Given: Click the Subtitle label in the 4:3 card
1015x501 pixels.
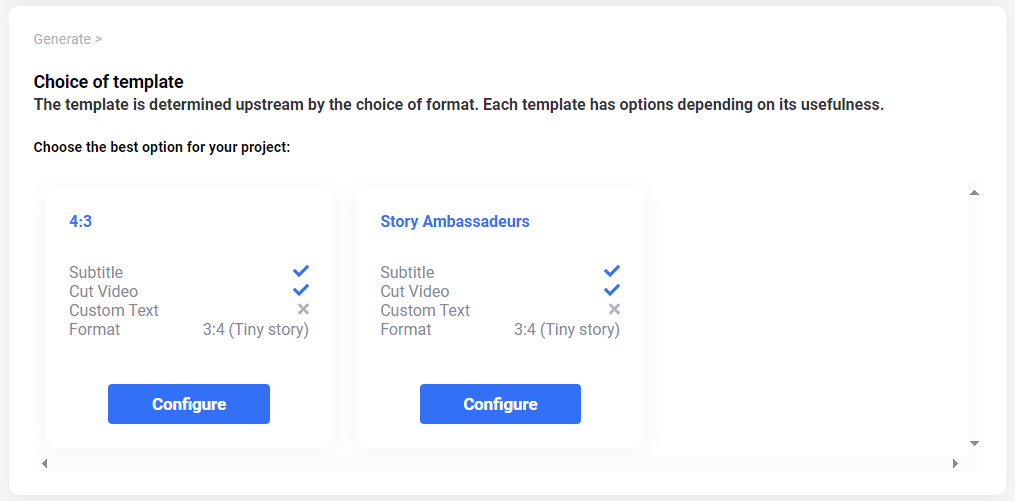Looking at the screenshot, I should [x=96, y=272].
